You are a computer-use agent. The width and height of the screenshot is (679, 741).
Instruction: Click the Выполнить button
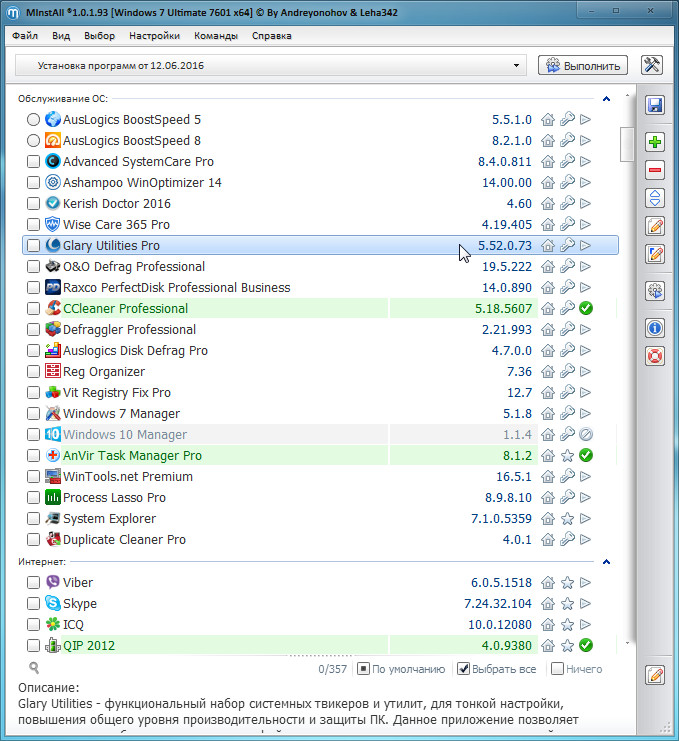pyautogui.click(x=583, y=65)
